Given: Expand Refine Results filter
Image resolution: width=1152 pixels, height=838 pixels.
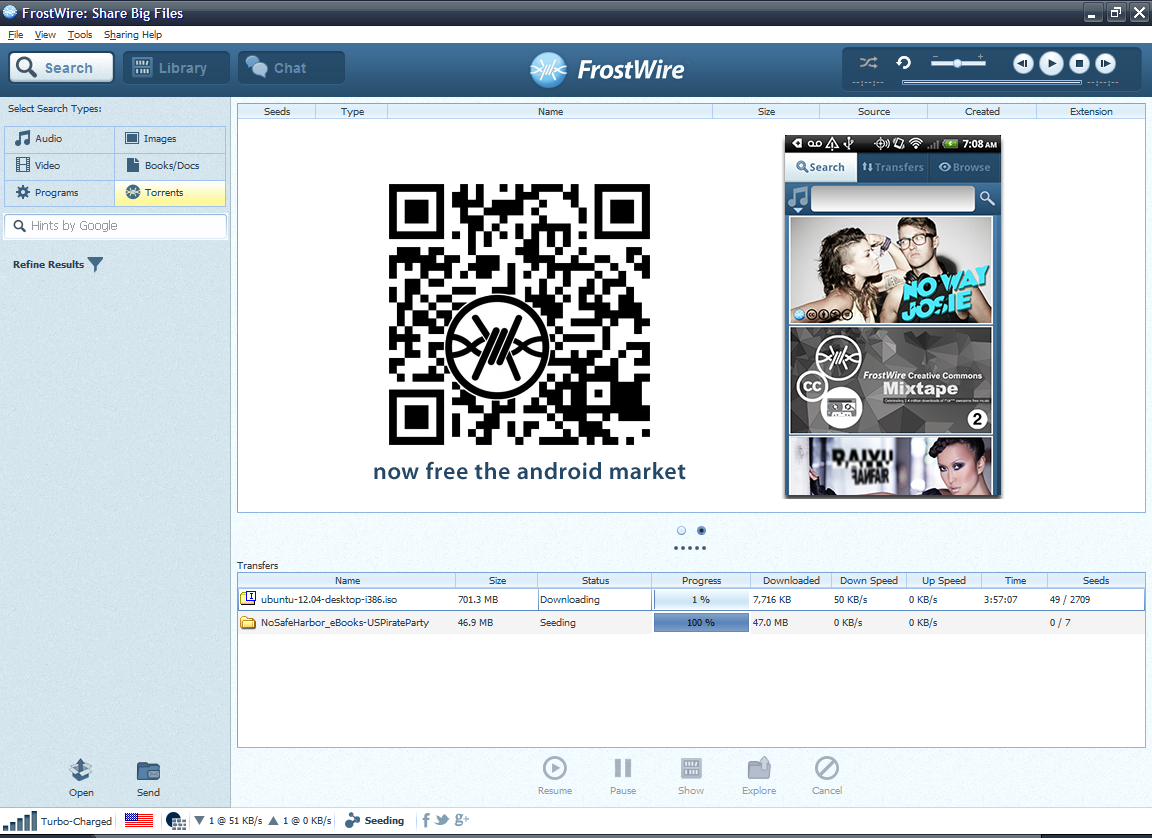Looking at the screenshot, I should click(x=57, y=264).
